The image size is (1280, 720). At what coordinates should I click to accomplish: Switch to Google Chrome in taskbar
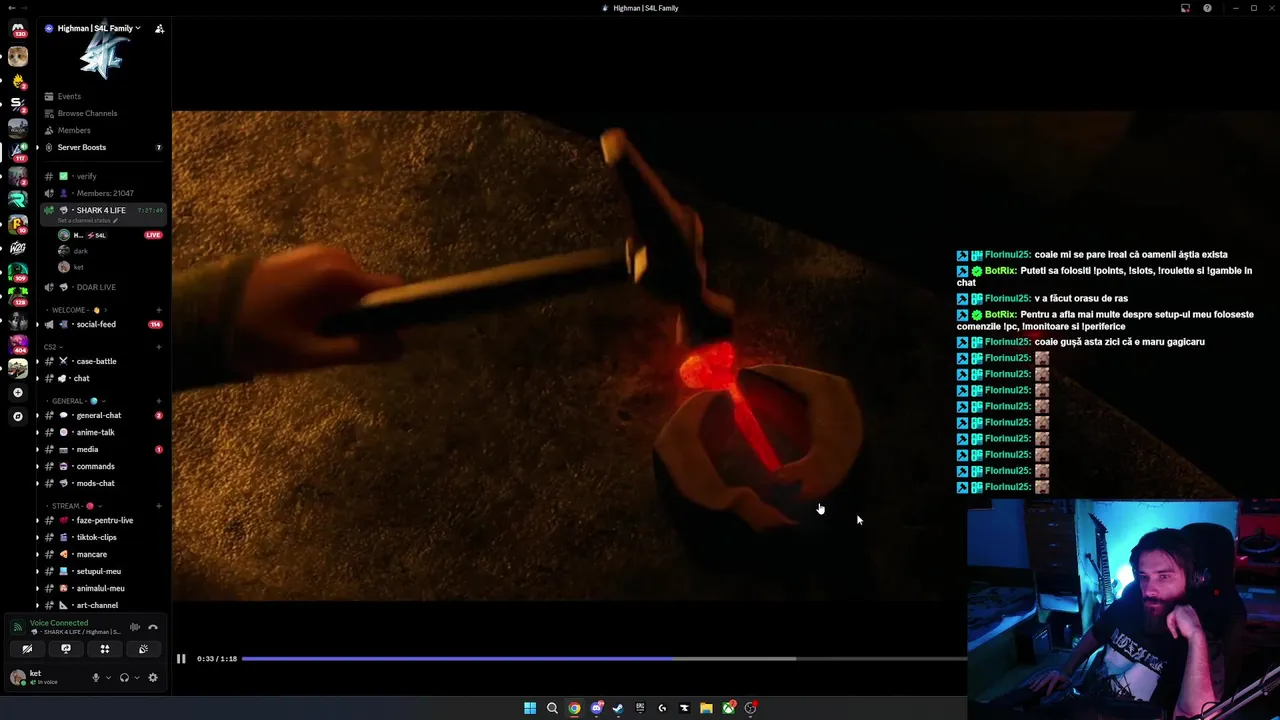pyautogui.click(x=574, y=708)
